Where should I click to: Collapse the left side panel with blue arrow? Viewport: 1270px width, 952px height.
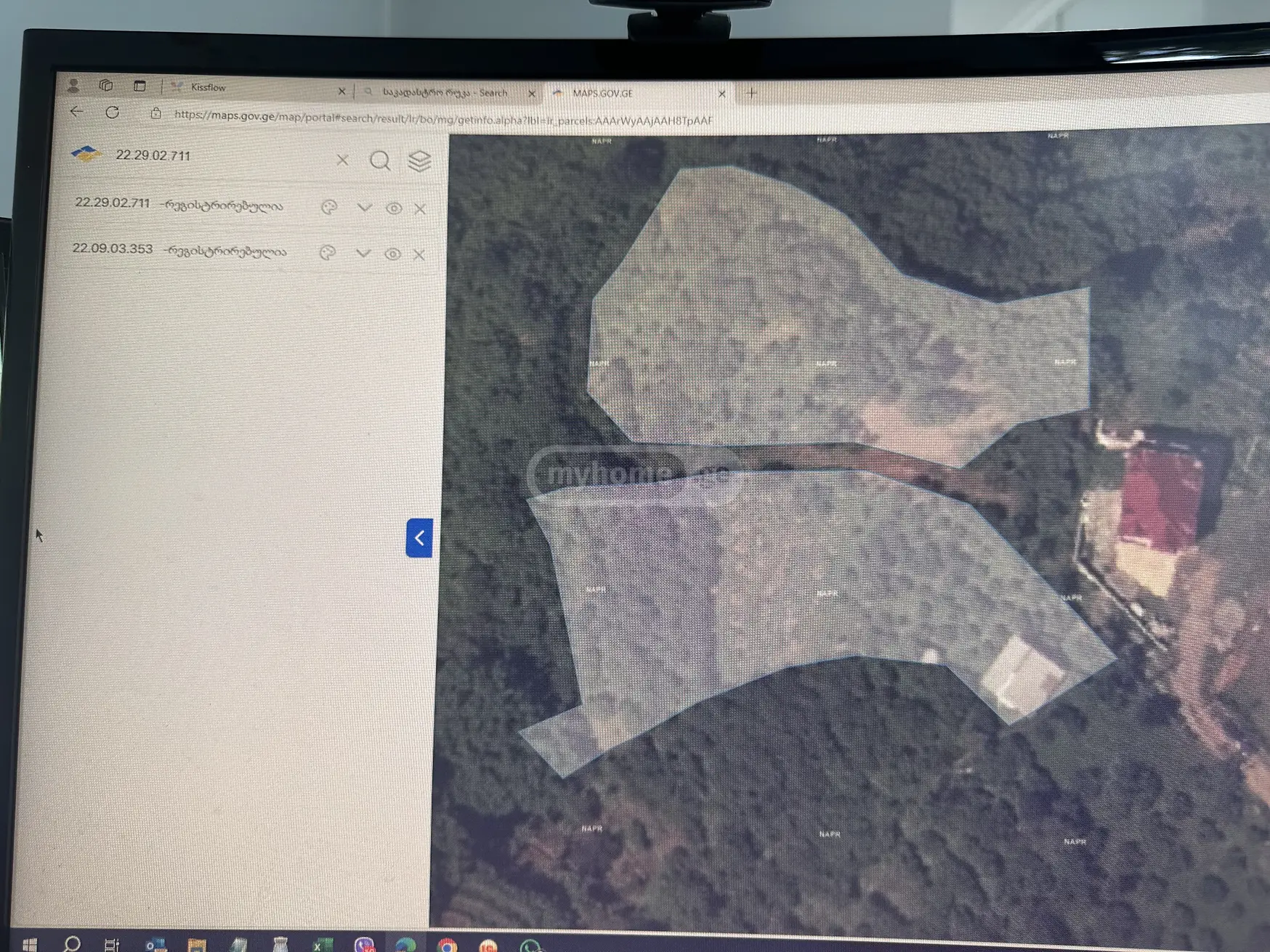[x=419, y=538]
